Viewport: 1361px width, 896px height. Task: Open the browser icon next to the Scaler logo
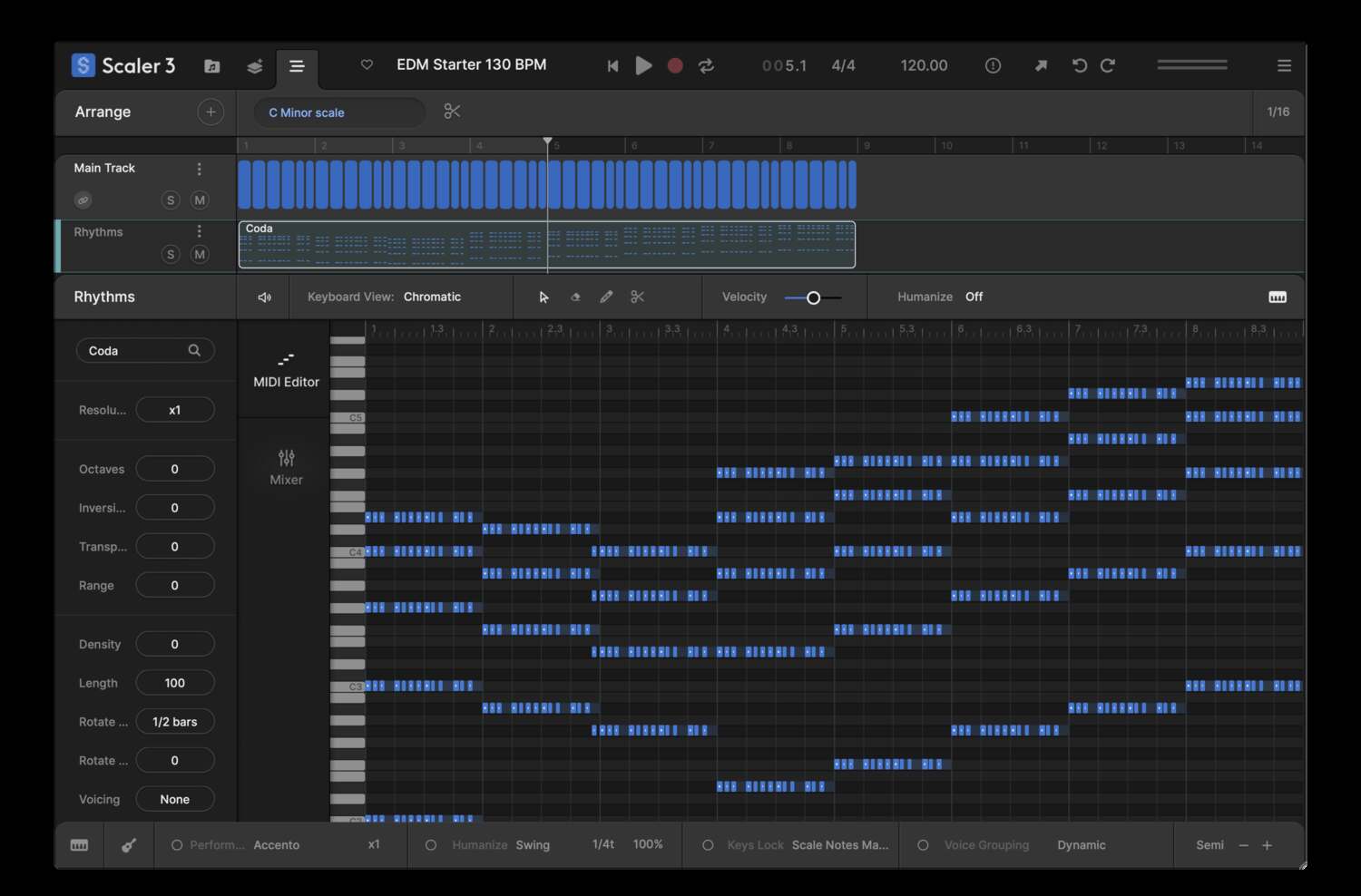(211, 65)
